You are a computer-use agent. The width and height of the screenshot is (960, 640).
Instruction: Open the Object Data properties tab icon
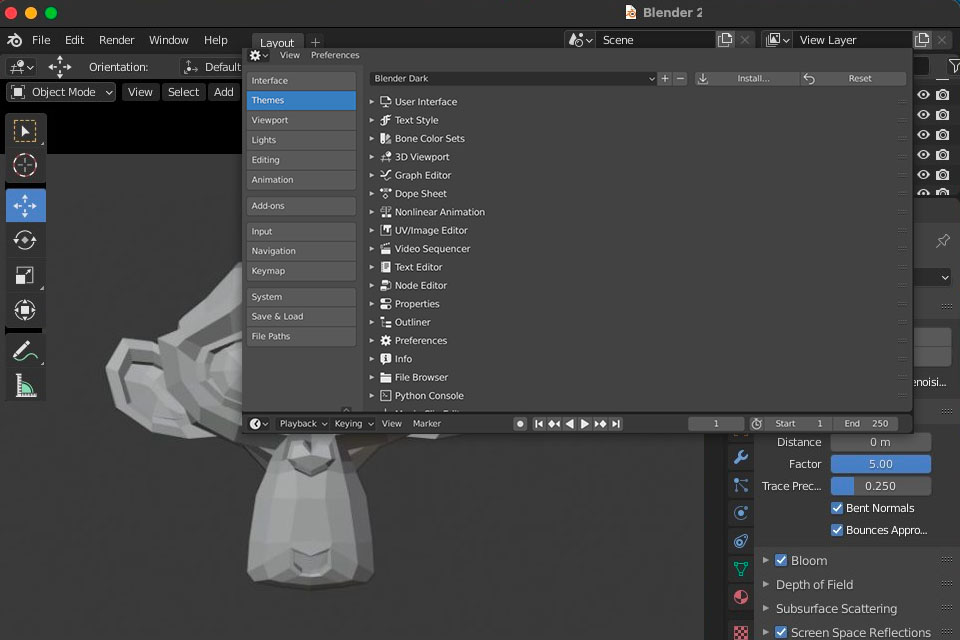(x=741, y=569)
